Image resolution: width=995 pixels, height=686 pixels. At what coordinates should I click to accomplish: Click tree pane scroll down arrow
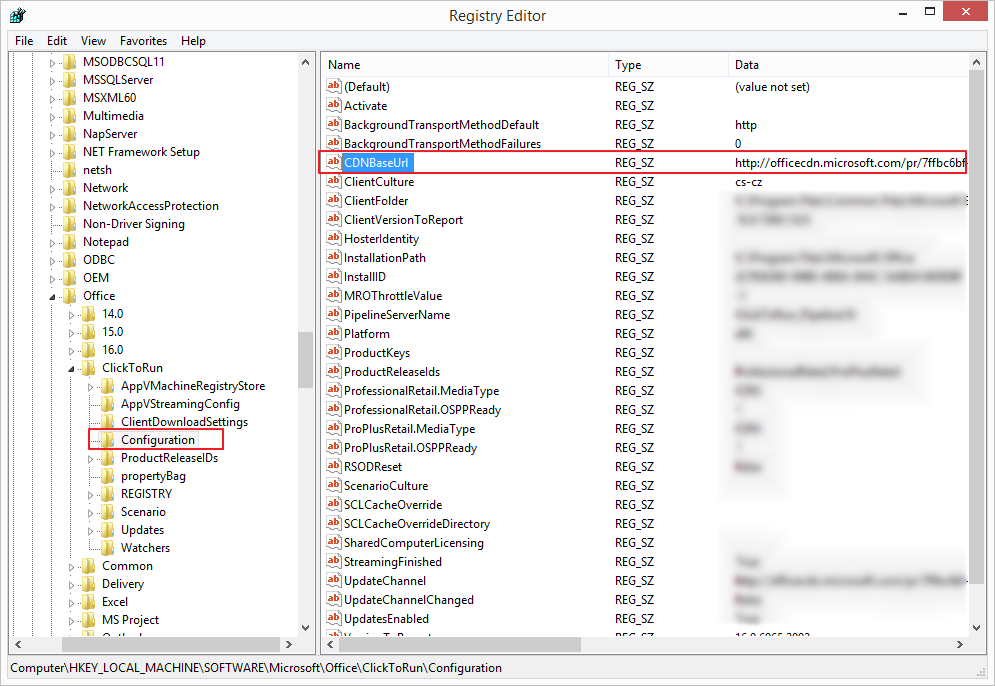(305, 628)
